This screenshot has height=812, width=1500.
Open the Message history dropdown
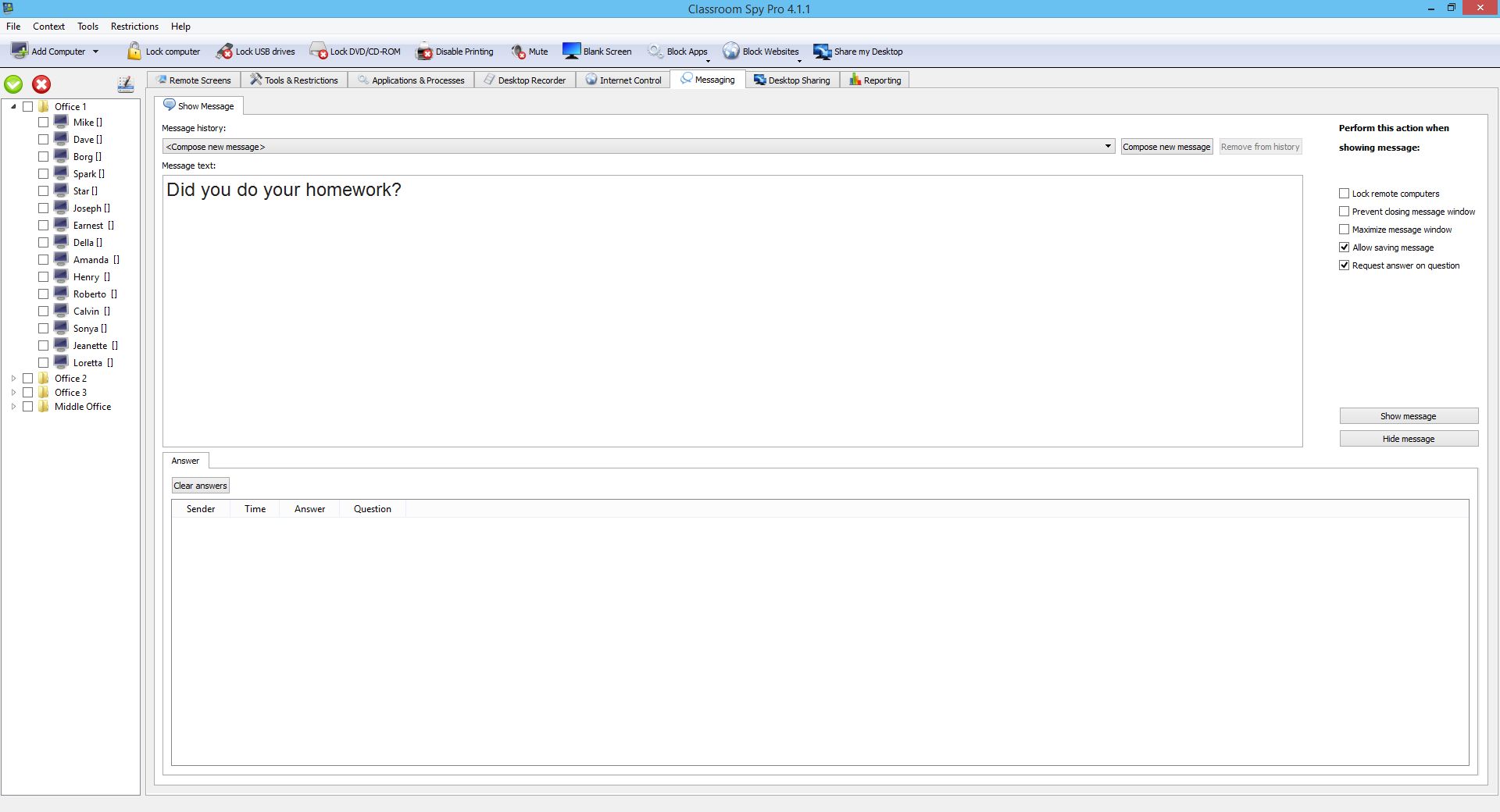(1107, 147)
